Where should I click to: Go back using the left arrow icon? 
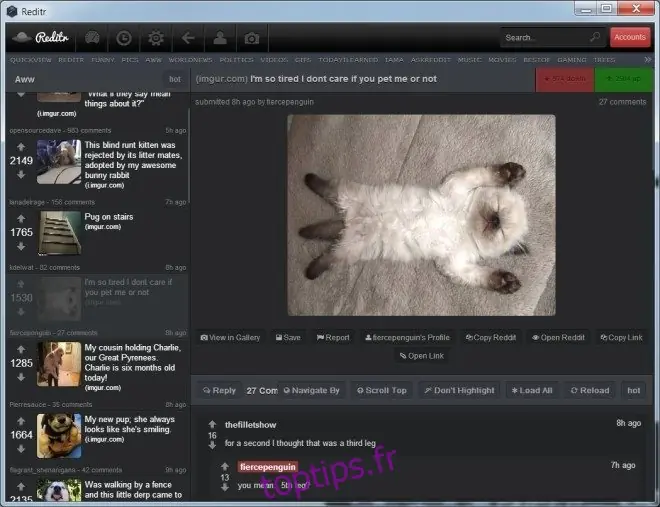coord(188,38)
